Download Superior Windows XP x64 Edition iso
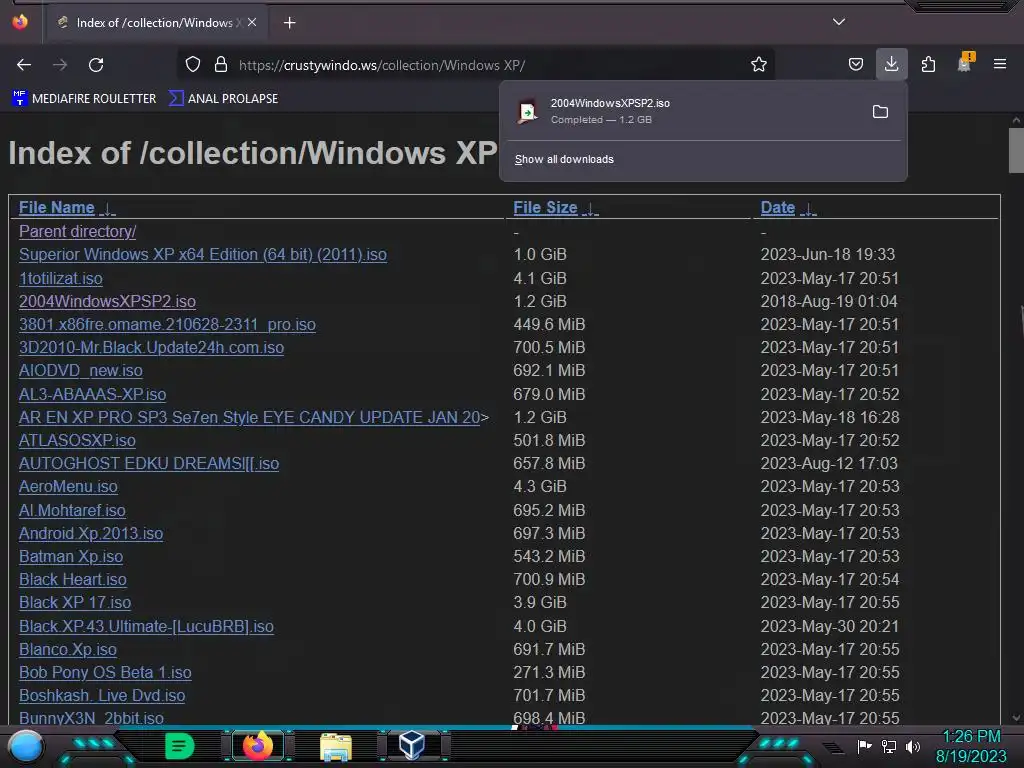The image size is (1024, 768). pyautogui.click(x=203, y=255)
